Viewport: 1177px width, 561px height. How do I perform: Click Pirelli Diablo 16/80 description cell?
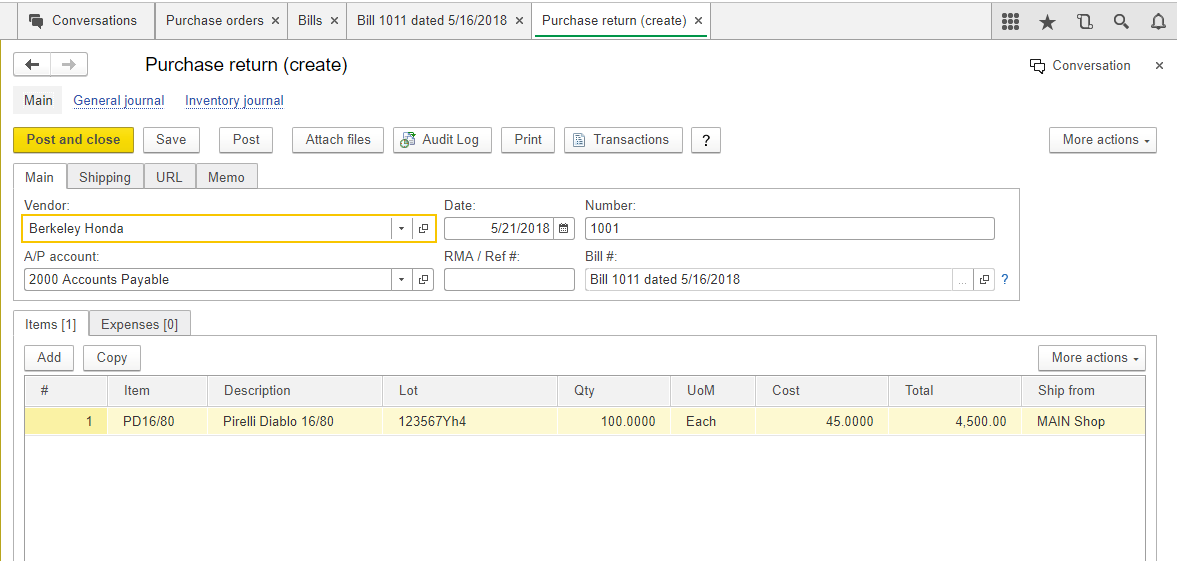tap(295, 421)
